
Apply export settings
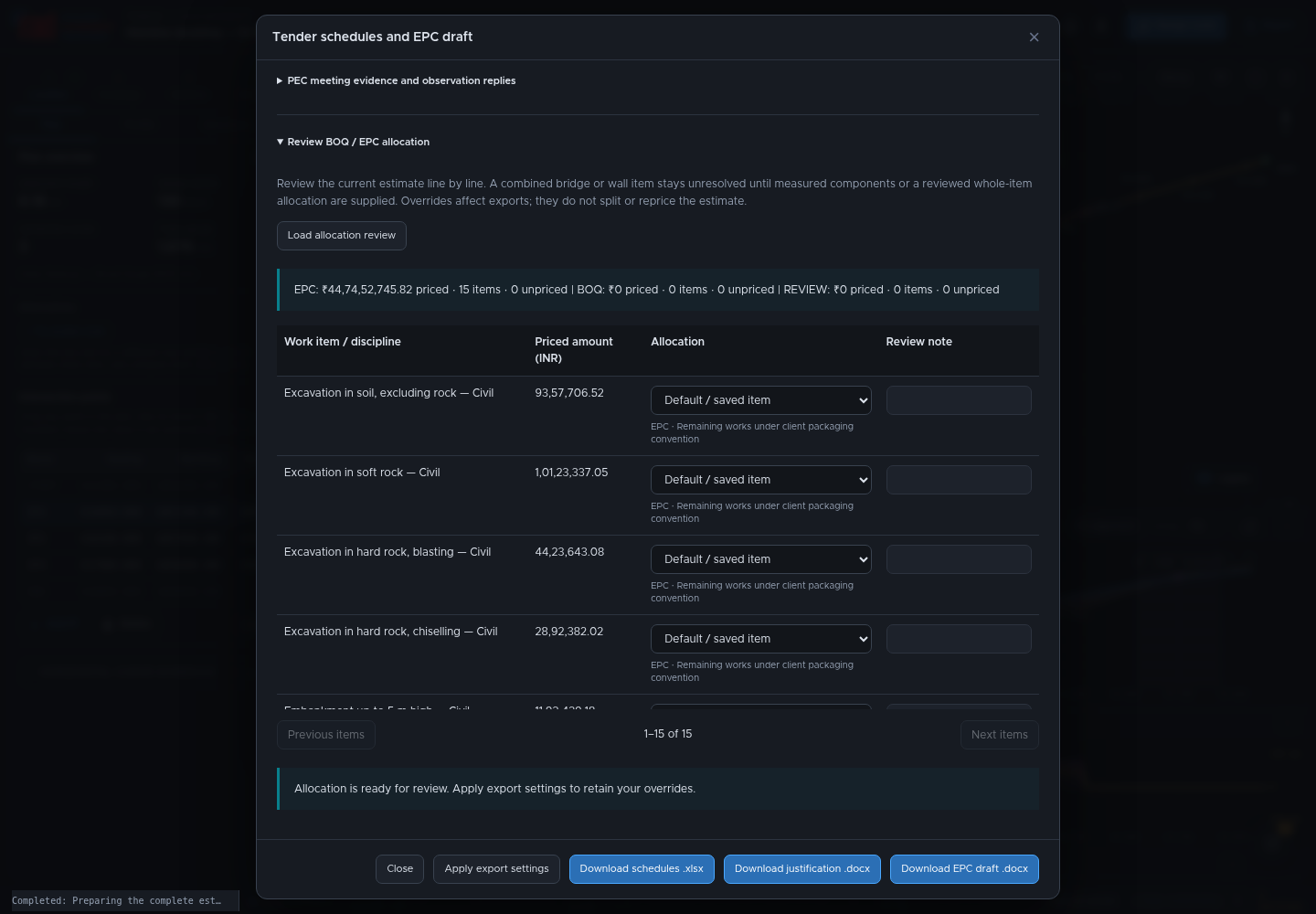(x=497, y=869)
